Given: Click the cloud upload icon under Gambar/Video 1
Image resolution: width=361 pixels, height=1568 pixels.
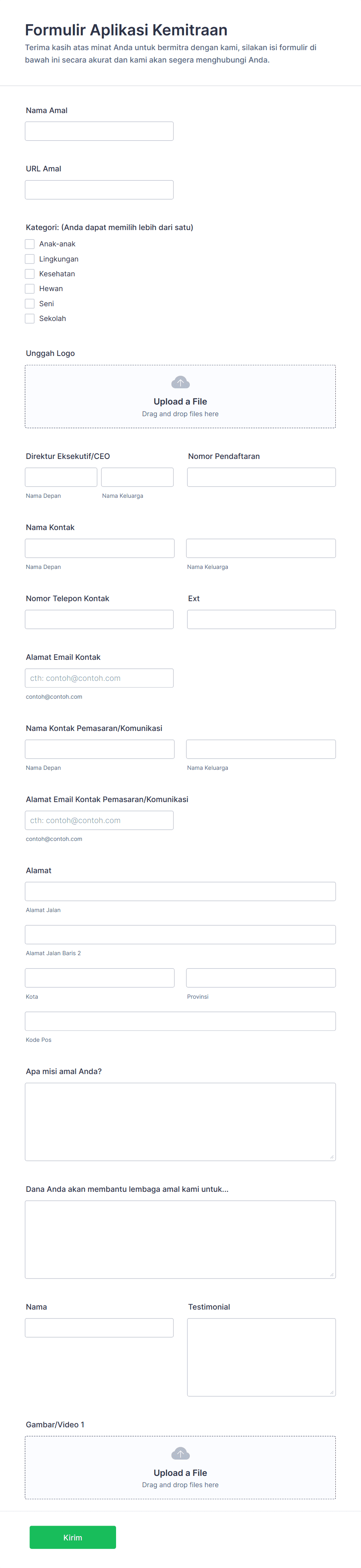Looking at the screenshot, I should [x=180, y=1454].
